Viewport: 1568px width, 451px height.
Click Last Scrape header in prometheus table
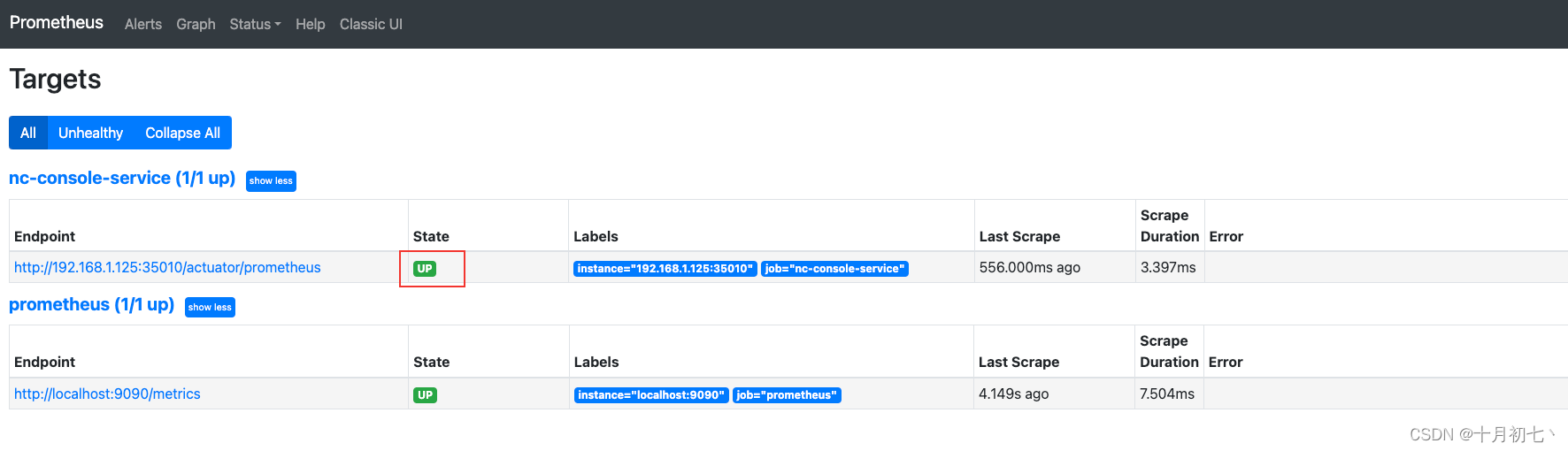[1018, 362]
